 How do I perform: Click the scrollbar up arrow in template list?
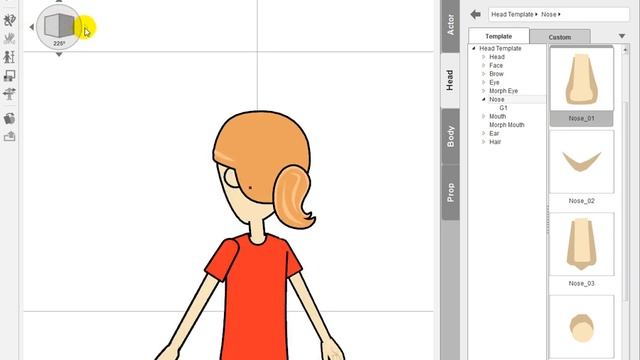625,50
